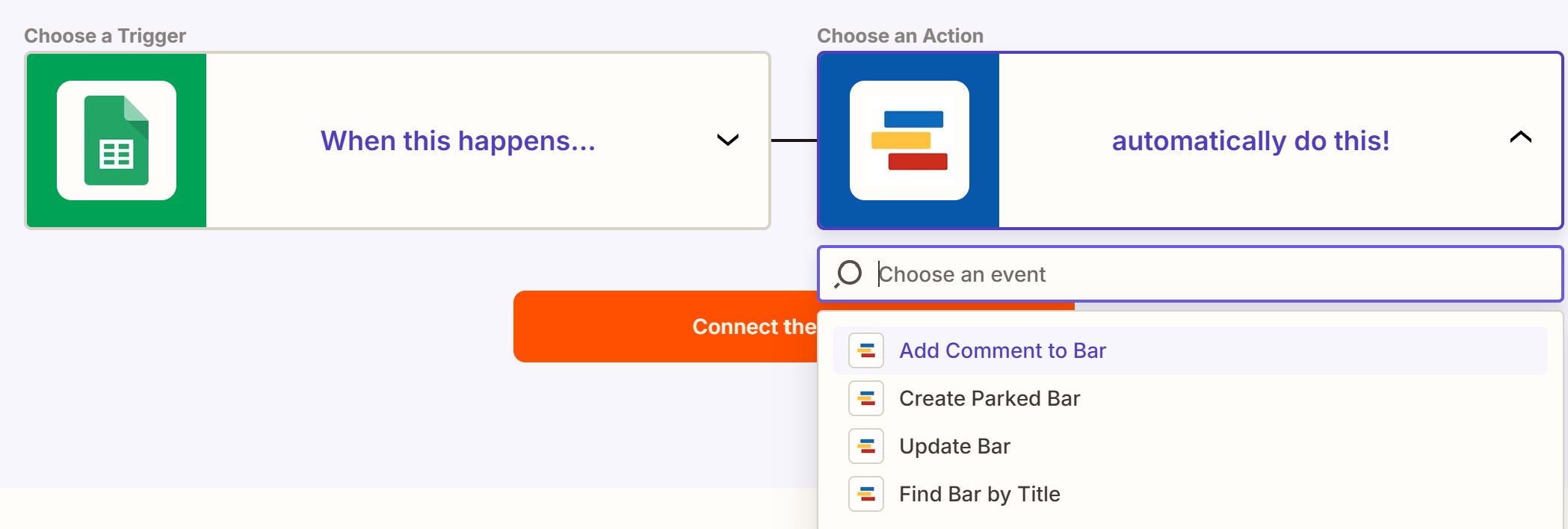Expand the trigger dropdown chevron
The height and width of the screenshot is (529, 1568).
pyautogui.click(x=728, y=140)
